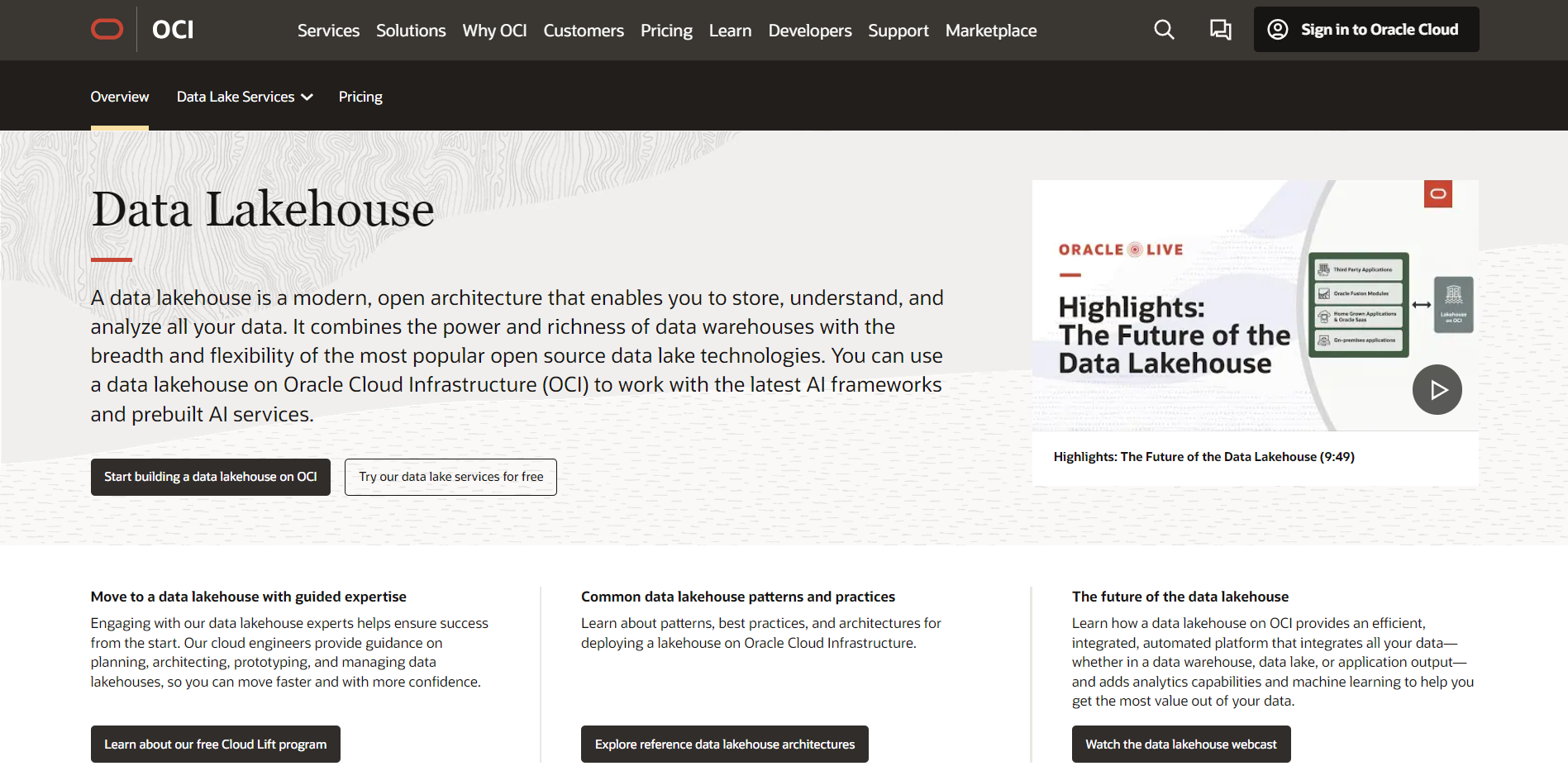Click the video caption Highlights (9:49)

pos(1203,457)
